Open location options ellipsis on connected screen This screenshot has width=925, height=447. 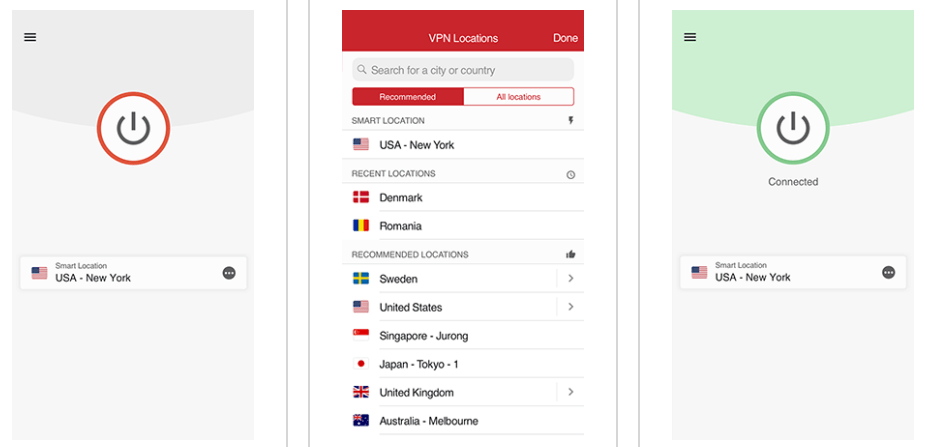(888, 272)
